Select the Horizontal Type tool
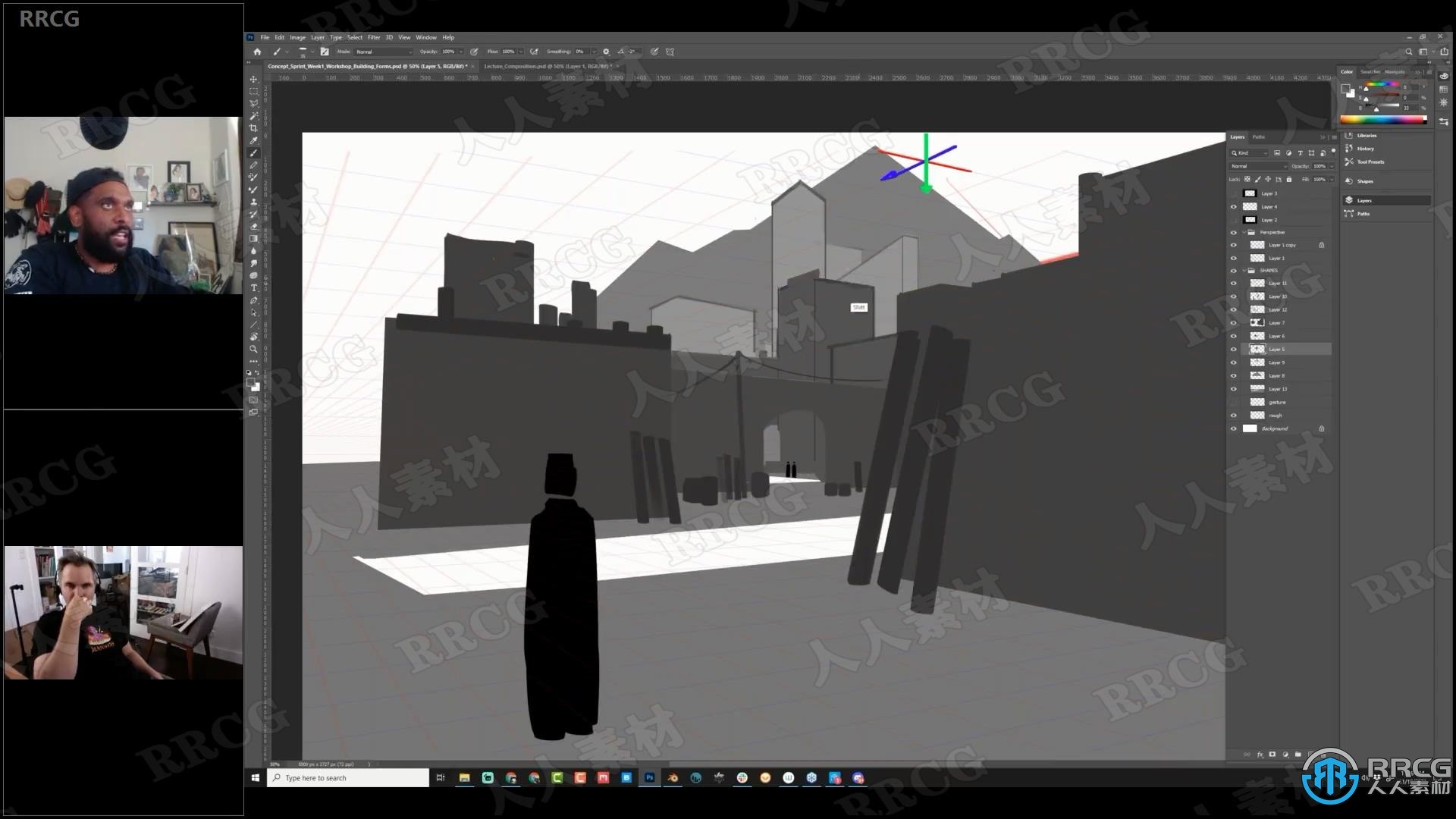 [x=253, y=287]
